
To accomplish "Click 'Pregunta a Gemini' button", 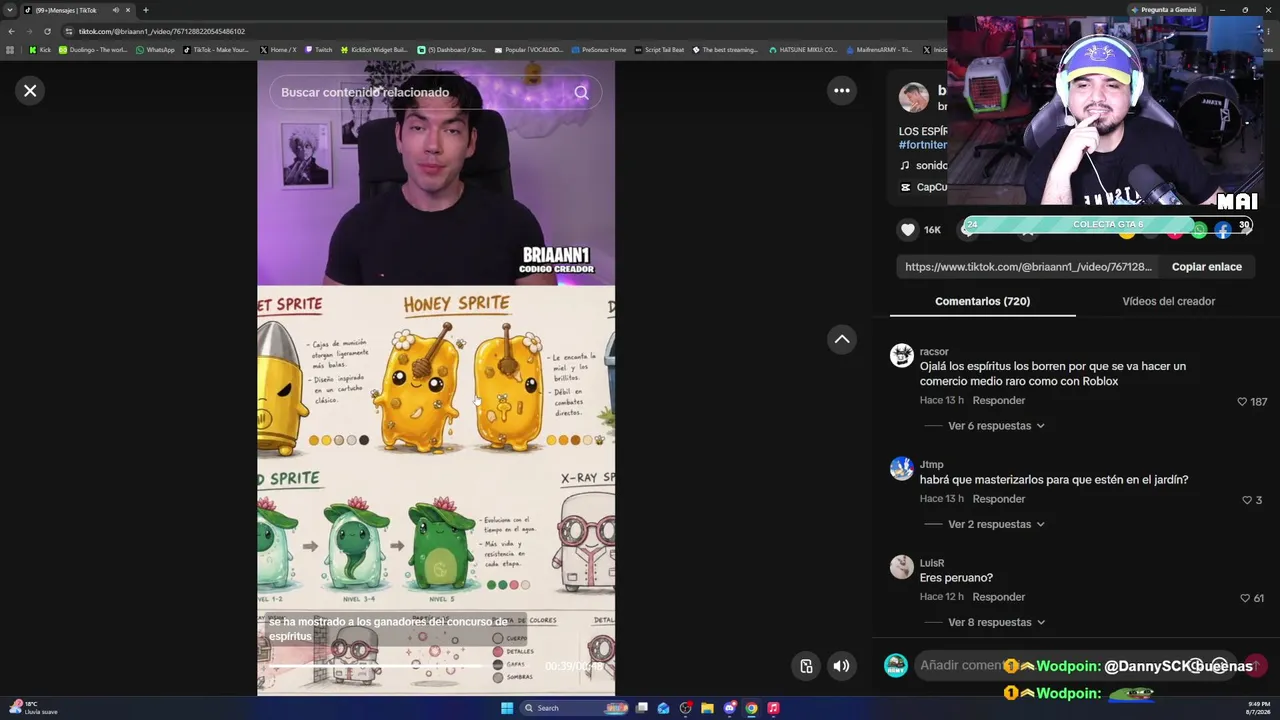I will coord(1163,10).
